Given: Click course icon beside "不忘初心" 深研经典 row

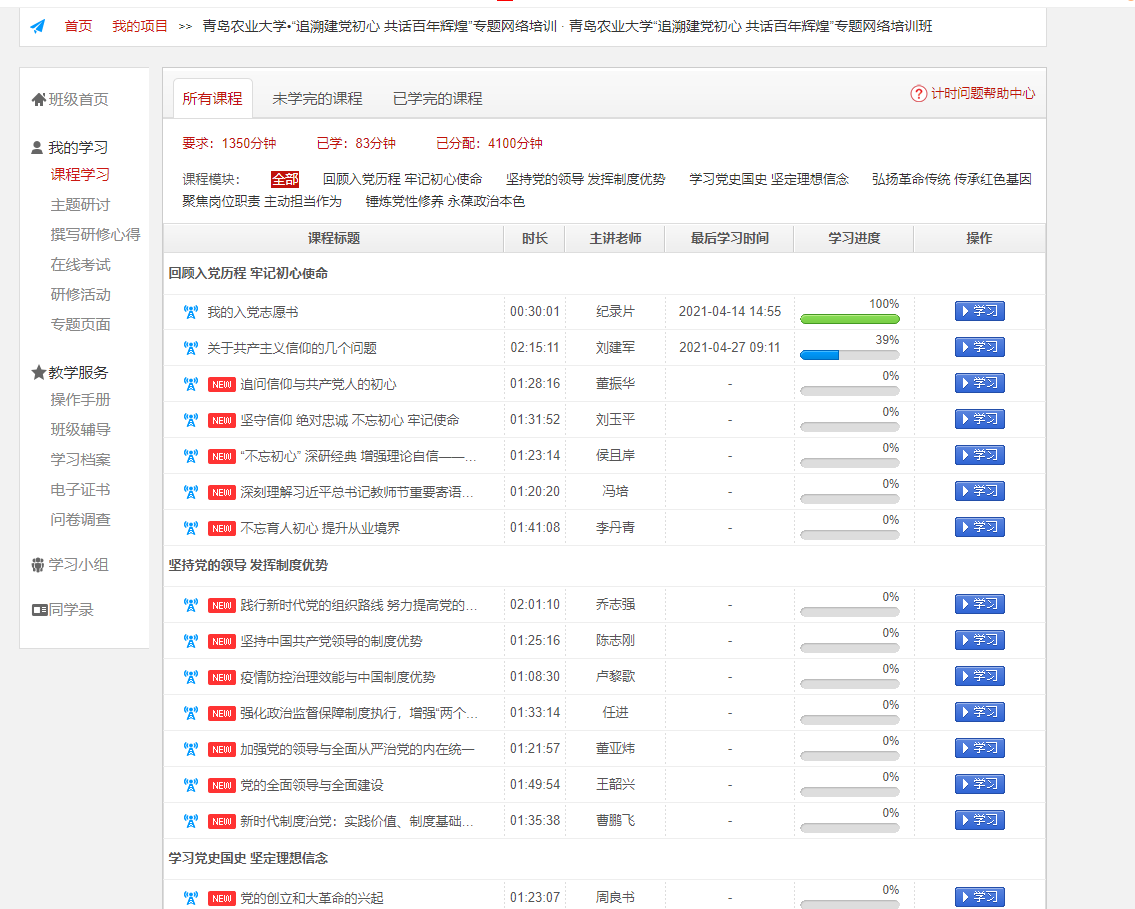Looking at the screenshot, I should (x=190, y=456).
